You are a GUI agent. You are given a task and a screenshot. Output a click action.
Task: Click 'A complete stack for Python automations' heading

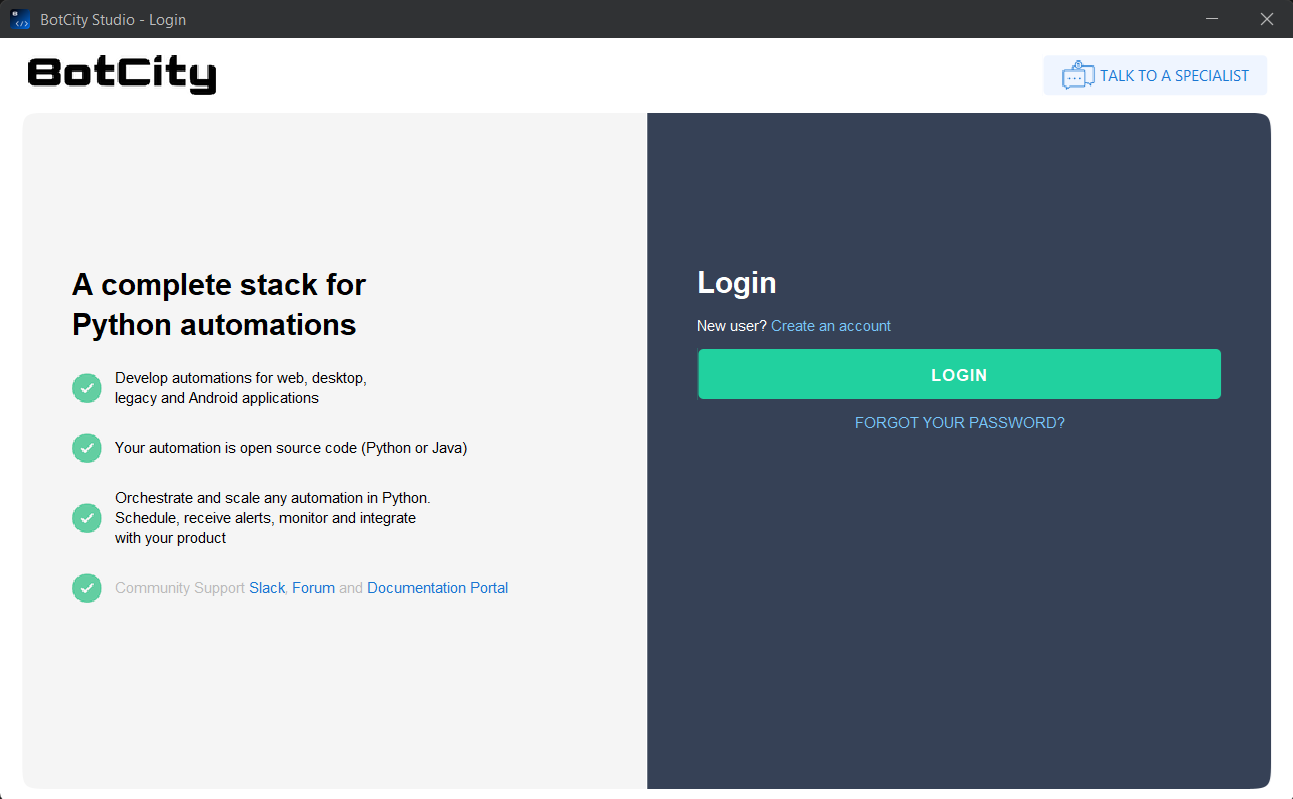coord(218,305)
